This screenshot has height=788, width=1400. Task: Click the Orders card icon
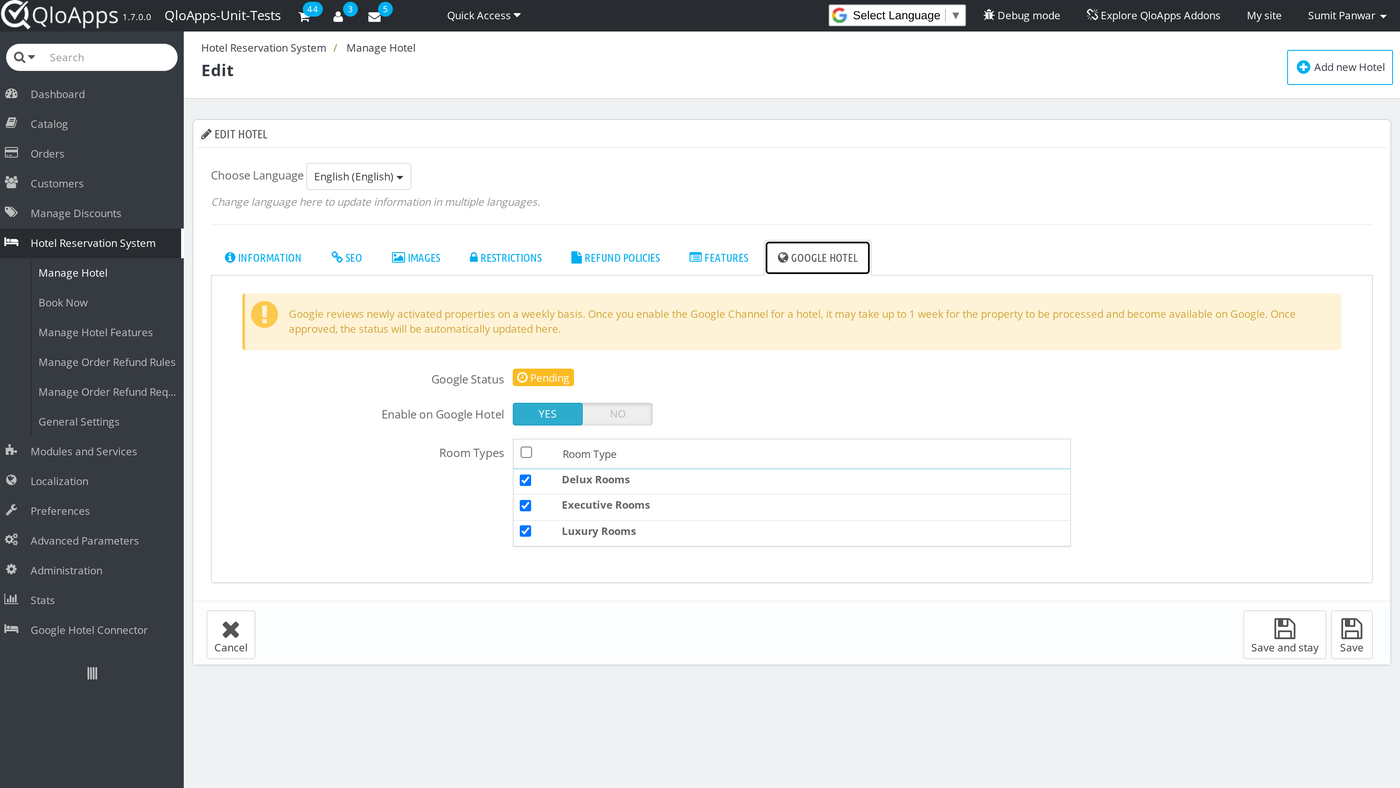coord(12,153)
